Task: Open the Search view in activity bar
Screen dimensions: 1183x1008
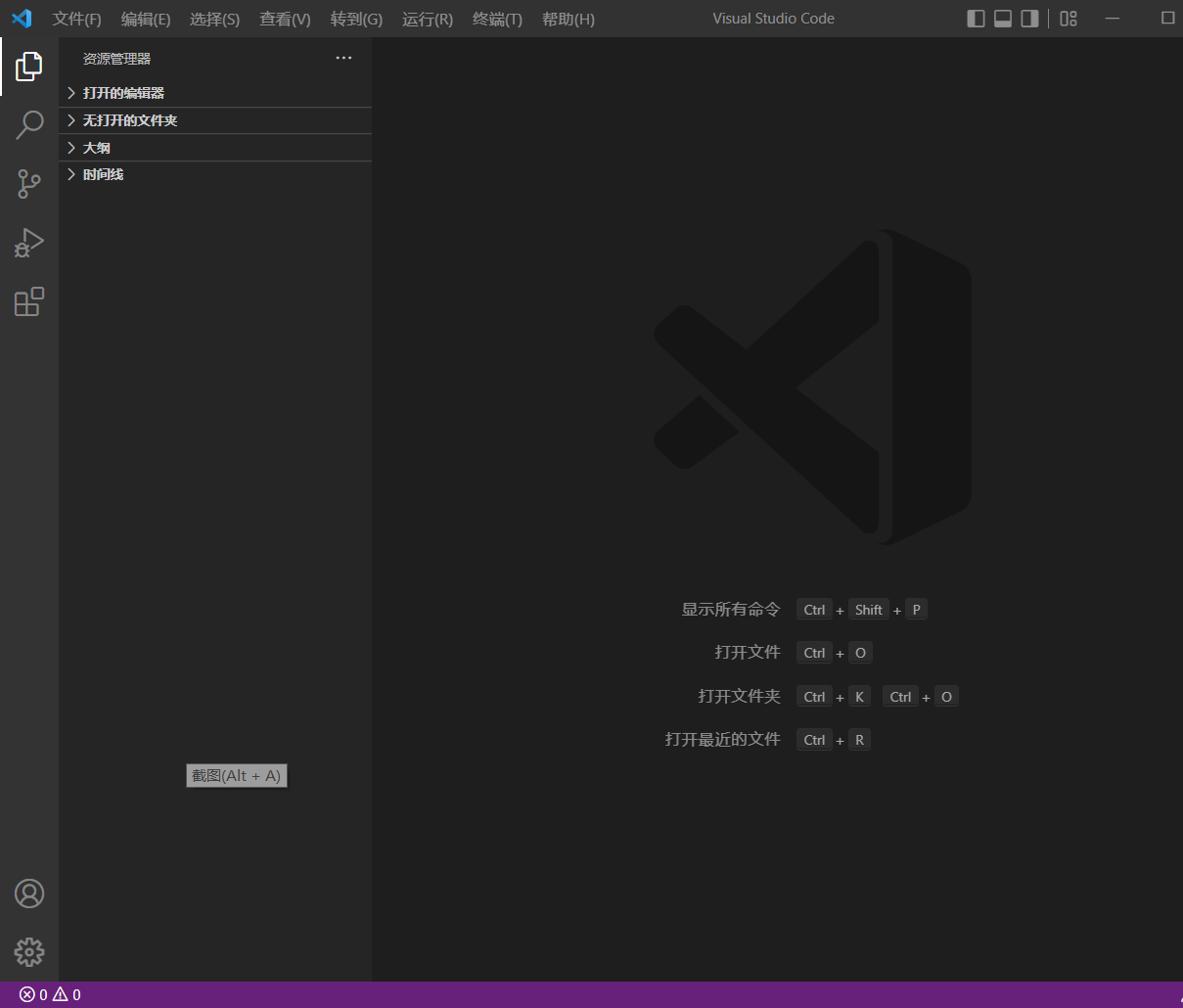Action: point(29,125)
